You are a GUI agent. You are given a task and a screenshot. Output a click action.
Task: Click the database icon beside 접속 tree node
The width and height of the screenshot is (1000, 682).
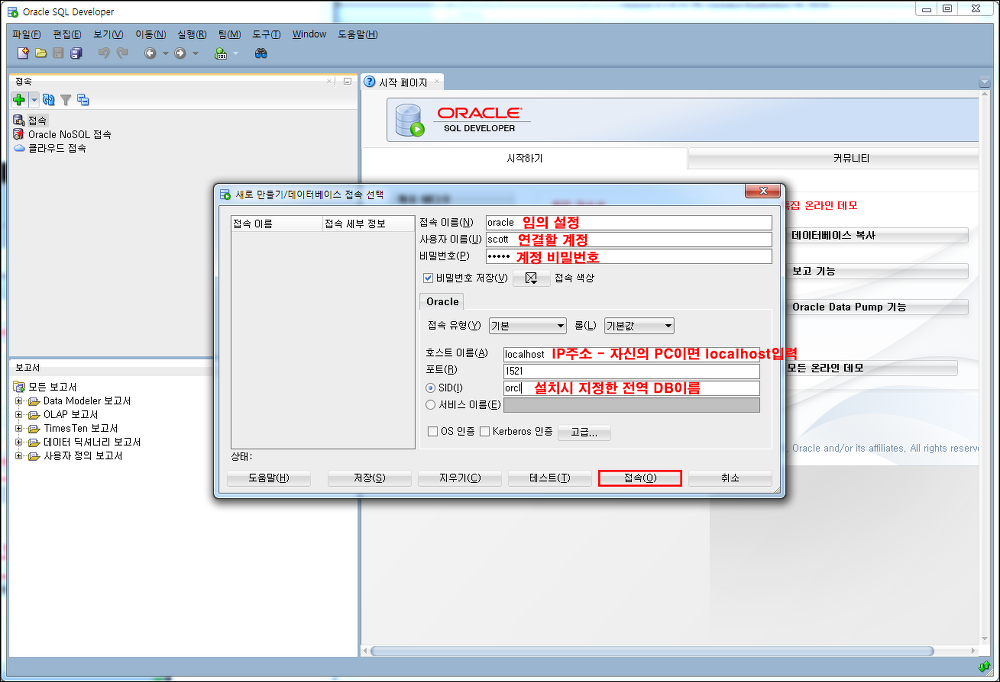tap(19, 120)
